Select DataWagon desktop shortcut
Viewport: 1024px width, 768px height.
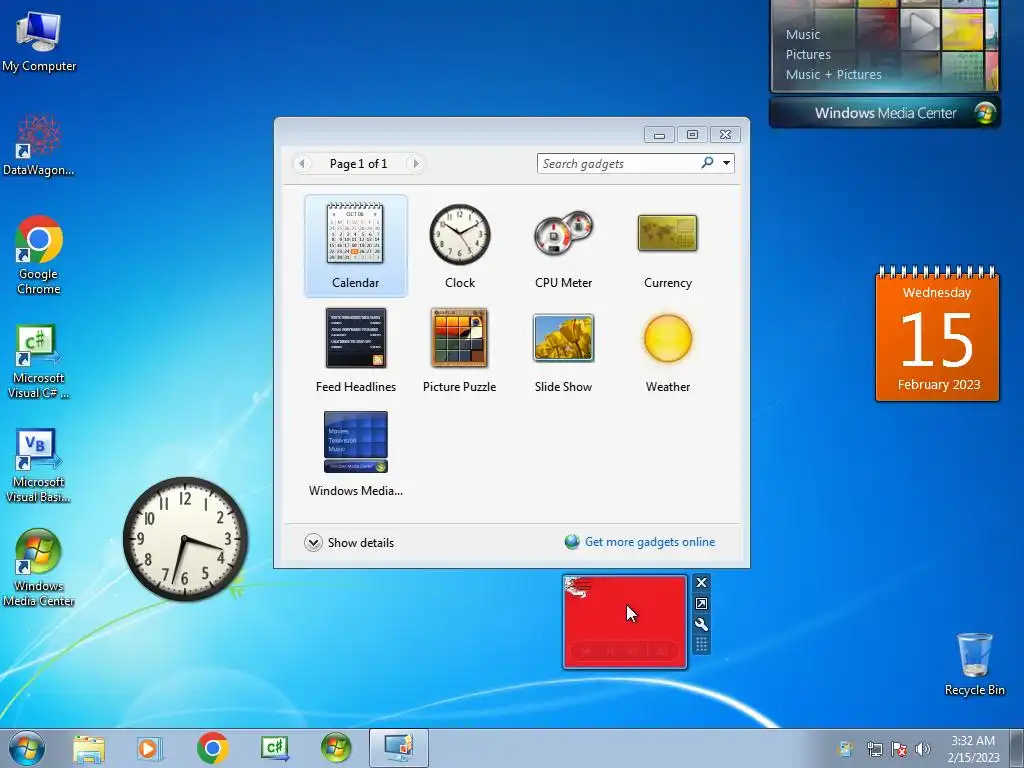coord(39,145)
